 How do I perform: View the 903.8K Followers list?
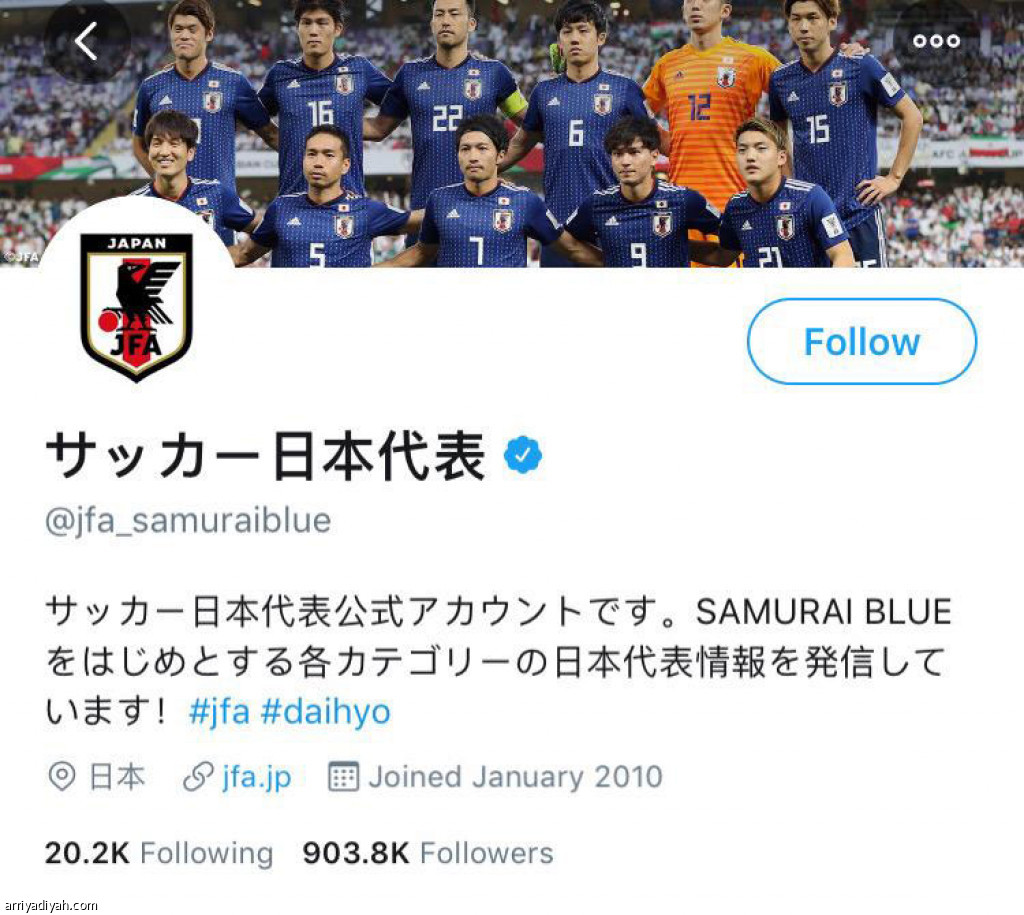[428, 853]
